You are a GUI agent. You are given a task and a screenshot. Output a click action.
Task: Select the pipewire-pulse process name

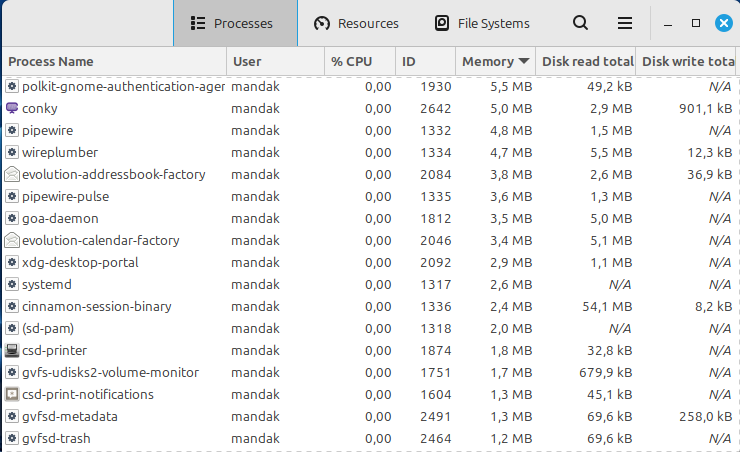coord(66,197)
